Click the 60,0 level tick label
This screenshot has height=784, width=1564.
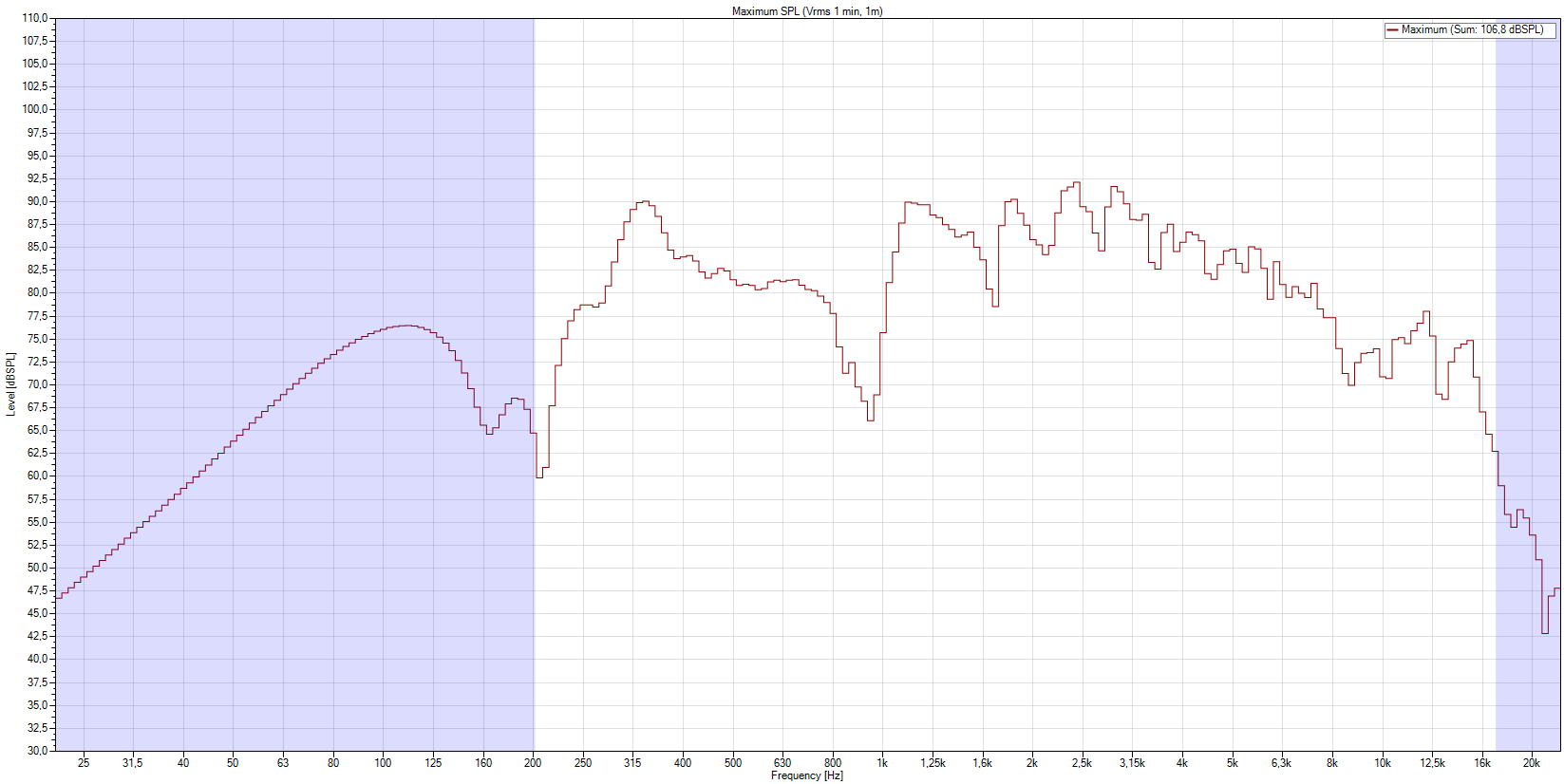pyautogui.click(x=37, y=476)
